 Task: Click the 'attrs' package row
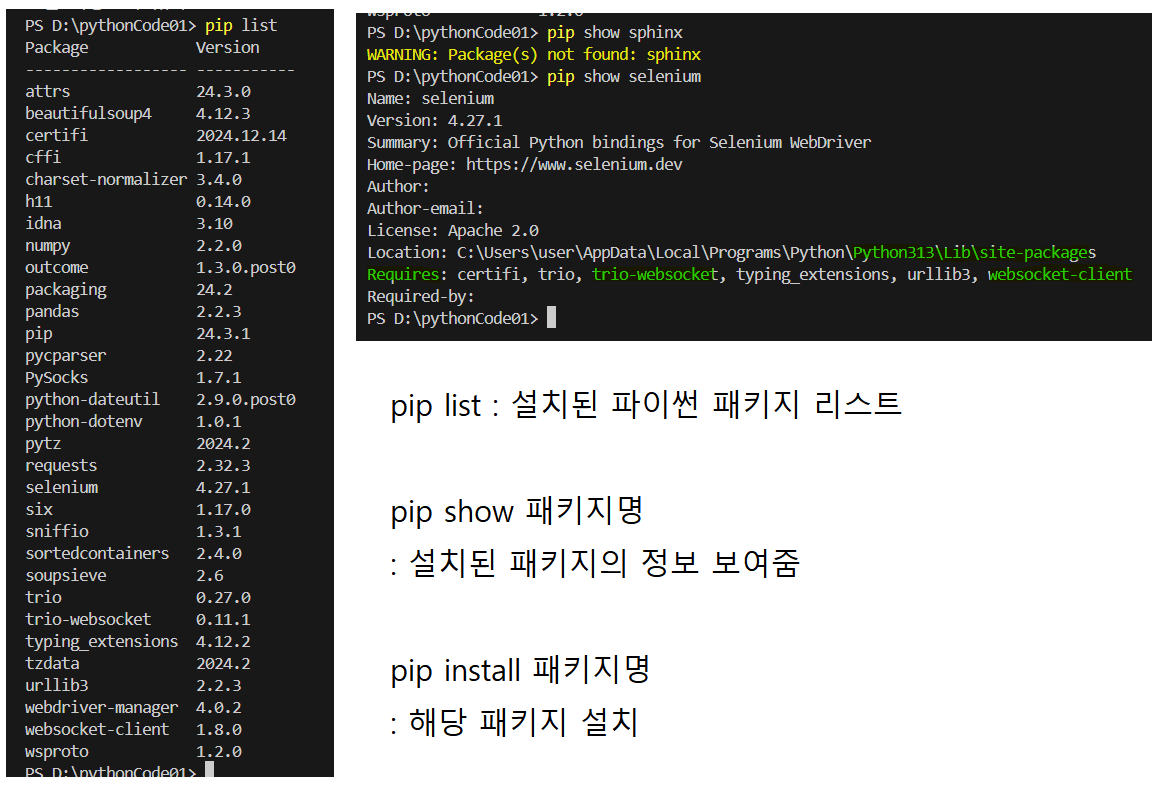(x=138, y=91)
